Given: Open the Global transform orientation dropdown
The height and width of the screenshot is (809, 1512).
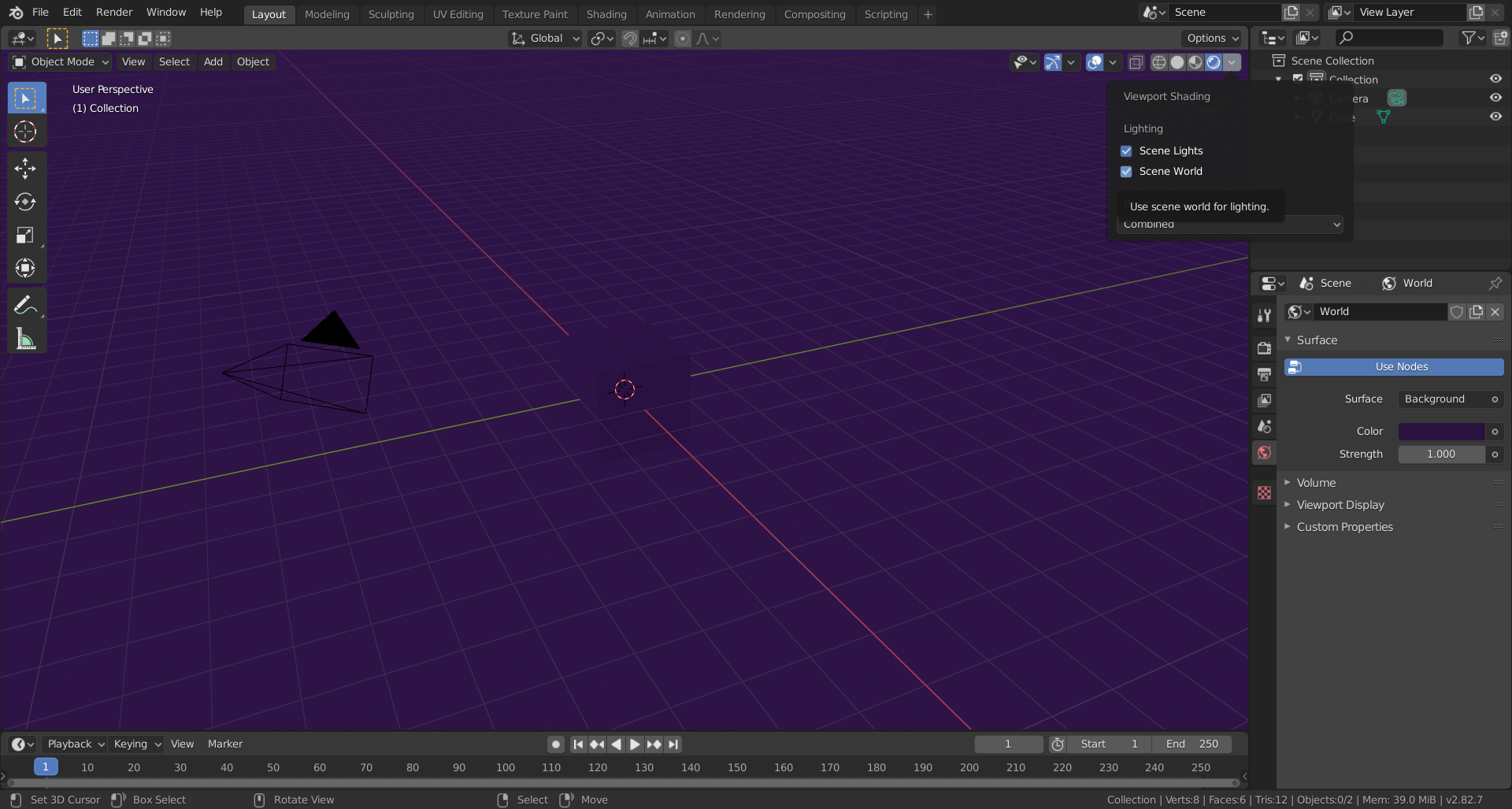Looking at the screenshot, I should (x=544, y=38).
